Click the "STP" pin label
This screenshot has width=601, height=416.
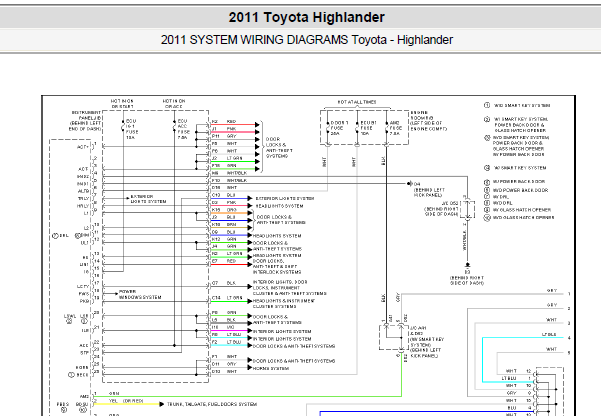coord(85,353)
